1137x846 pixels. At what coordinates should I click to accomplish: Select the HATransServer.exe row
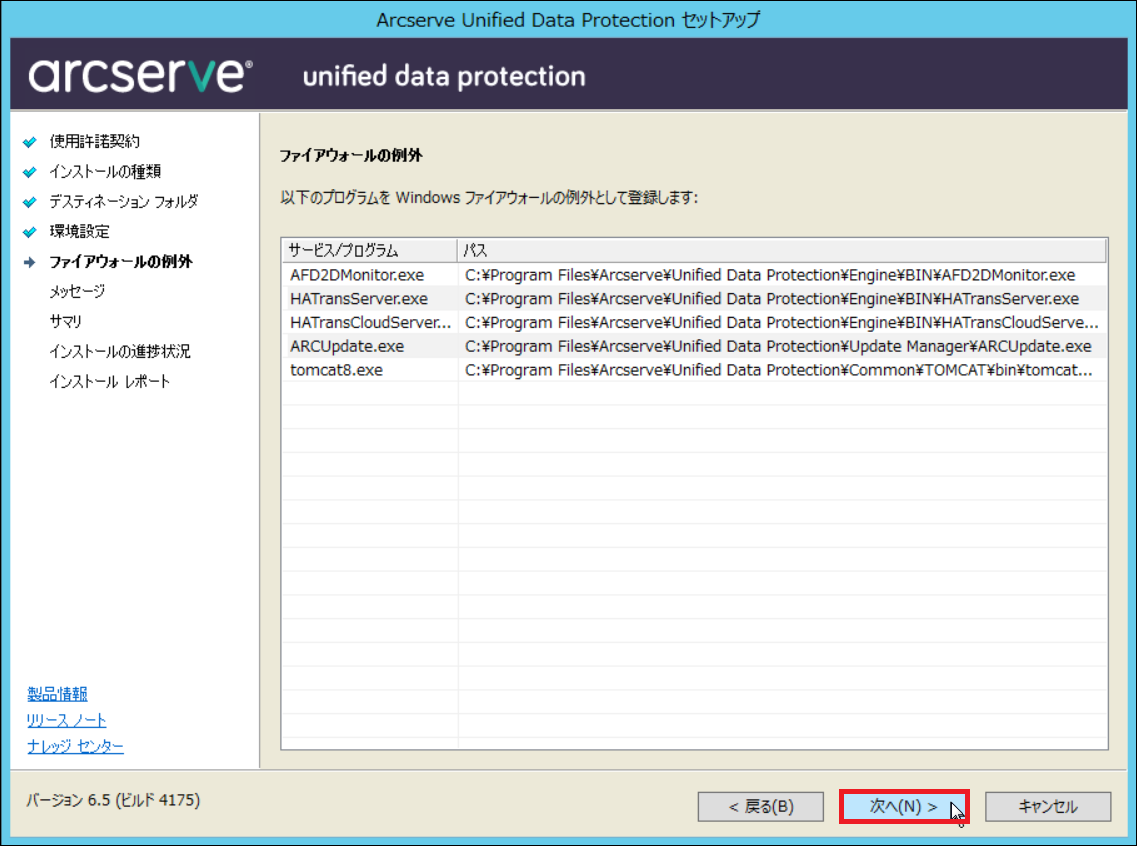(695, 299)
